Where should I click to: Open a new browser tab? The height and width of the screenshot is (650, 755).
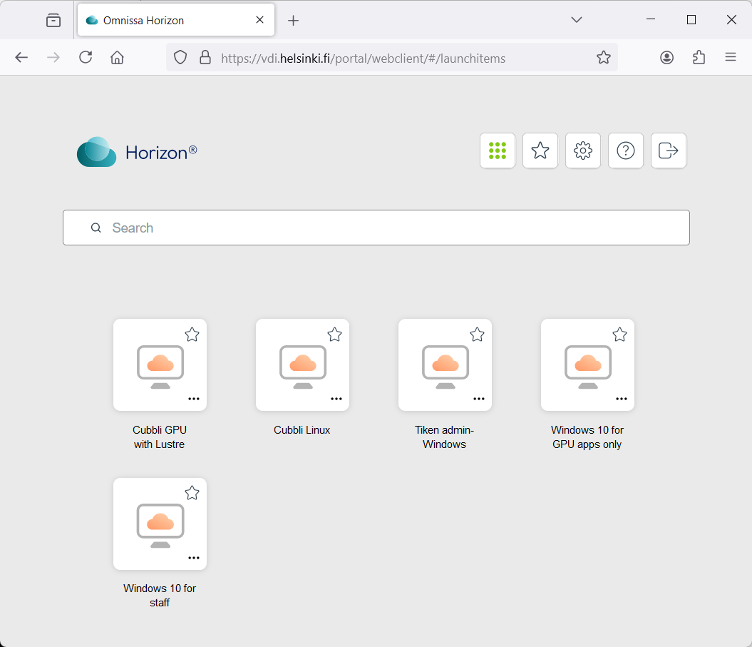tap(294, 21)
